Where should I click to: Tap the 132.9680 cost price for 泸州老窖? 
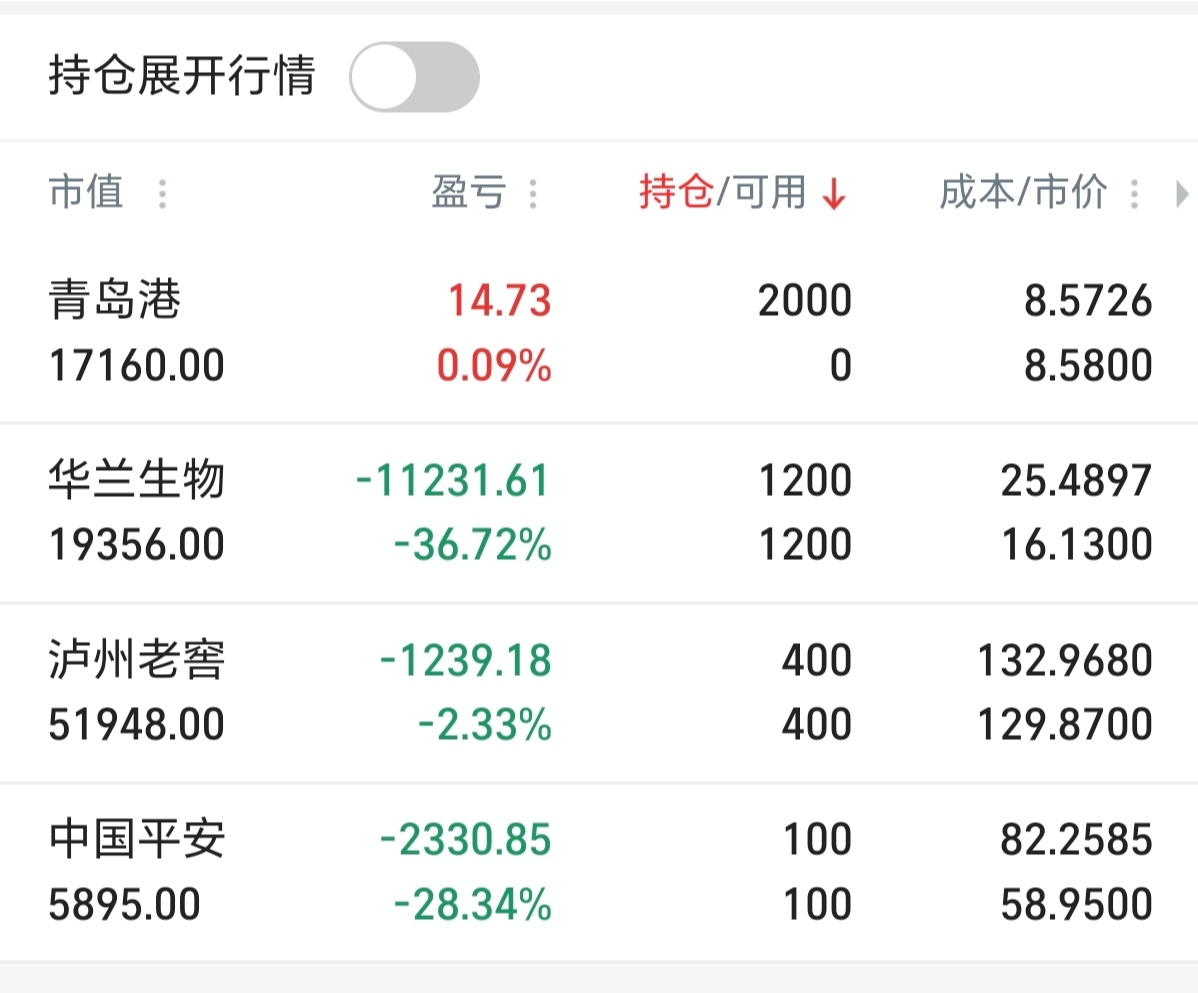[x=1065, y=661]
